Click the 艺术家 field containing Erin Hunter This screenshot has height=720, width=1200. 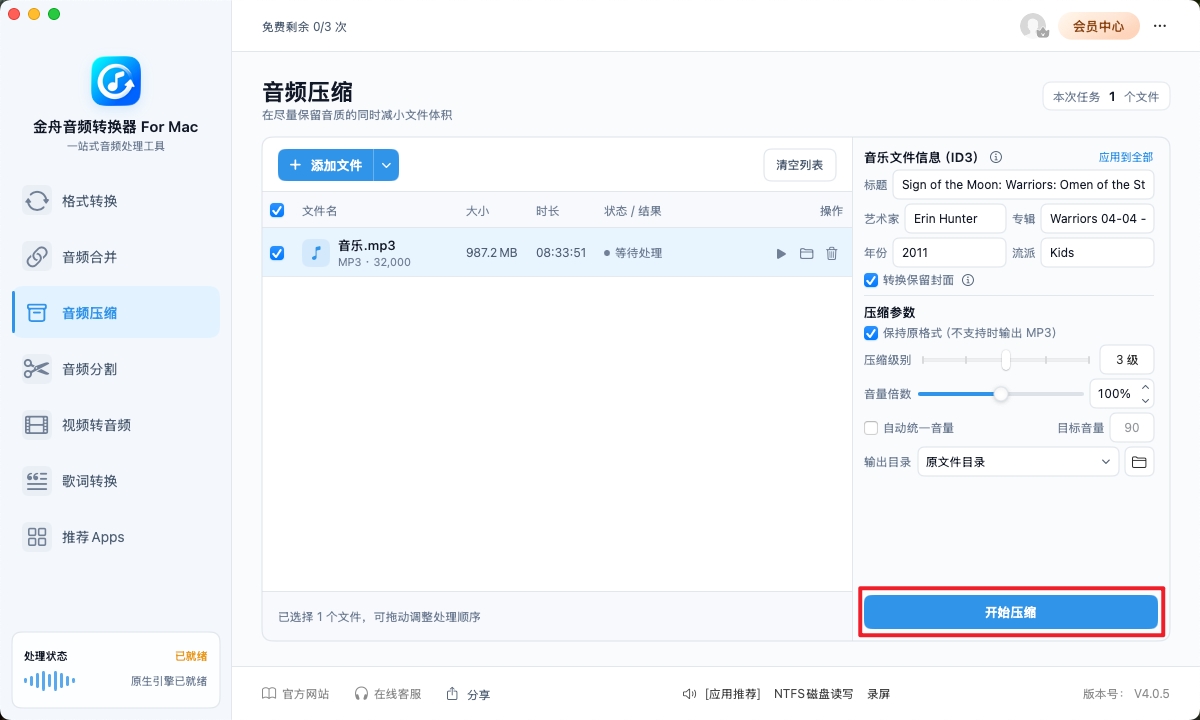955,219
